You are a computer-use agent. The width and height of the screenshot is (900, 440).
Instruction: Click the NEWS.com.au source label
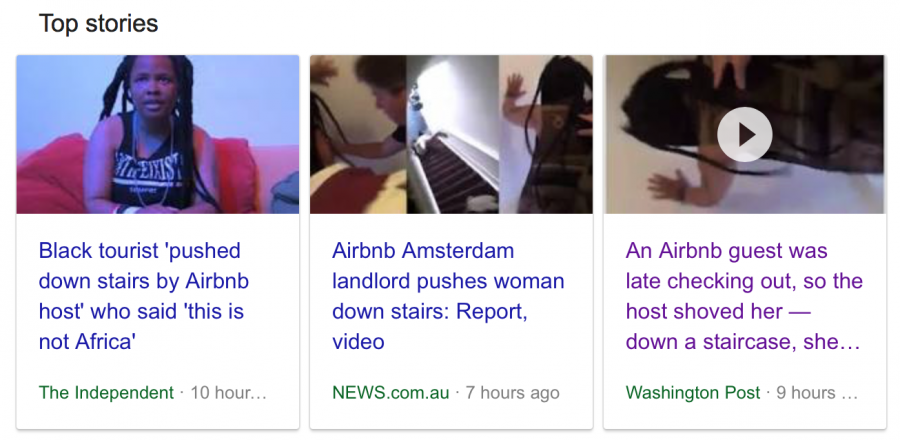[x=390, y=393]
